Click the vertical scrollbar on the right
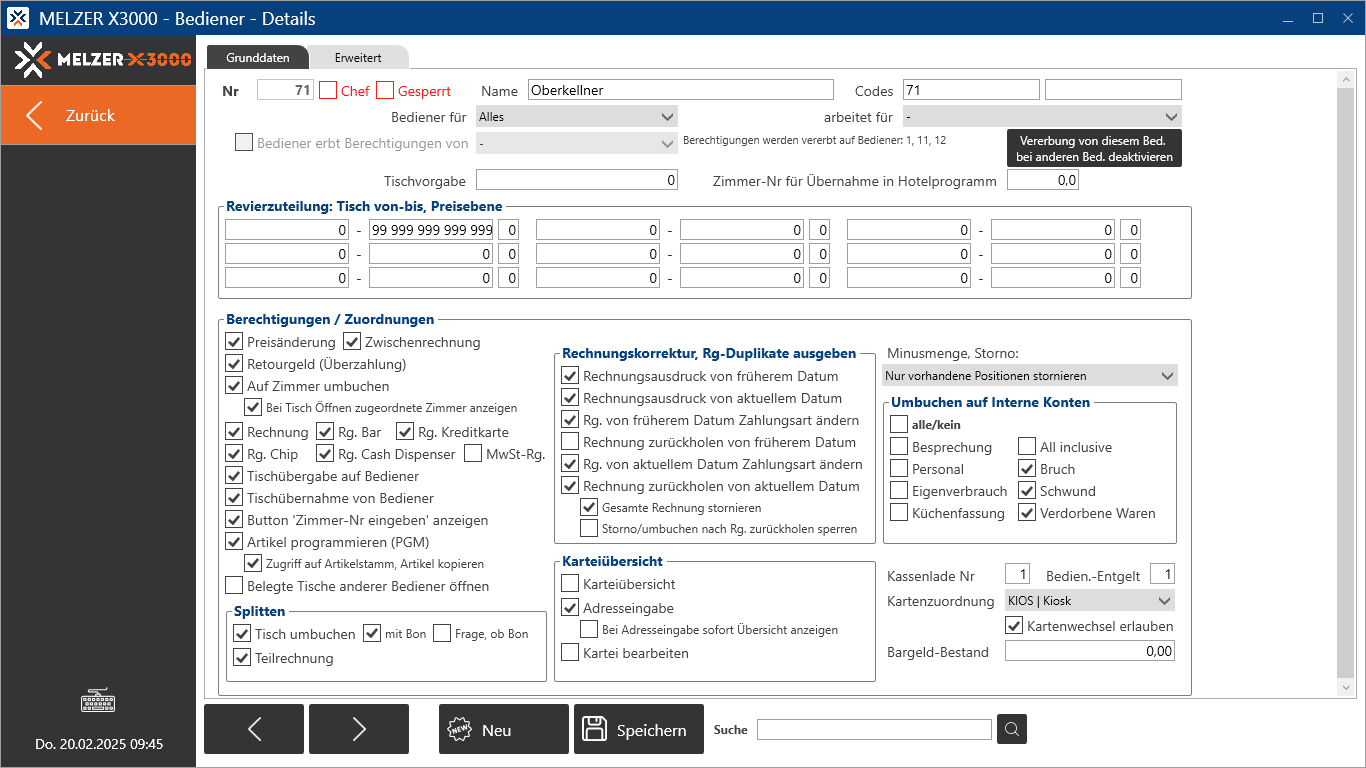1366x768 pixels. tap(1346, 380)
